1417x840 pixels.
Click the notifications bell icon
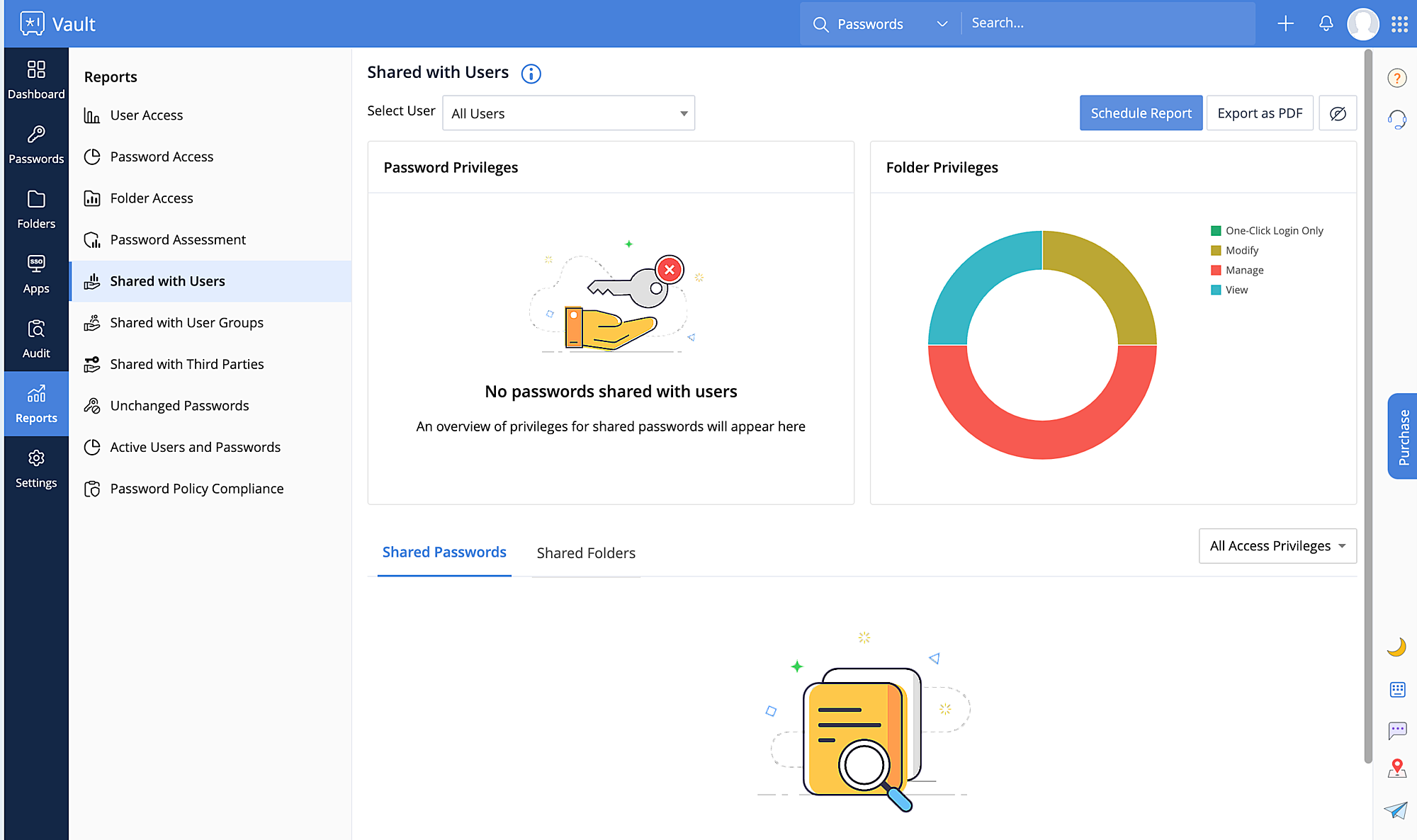point(1326,23)
